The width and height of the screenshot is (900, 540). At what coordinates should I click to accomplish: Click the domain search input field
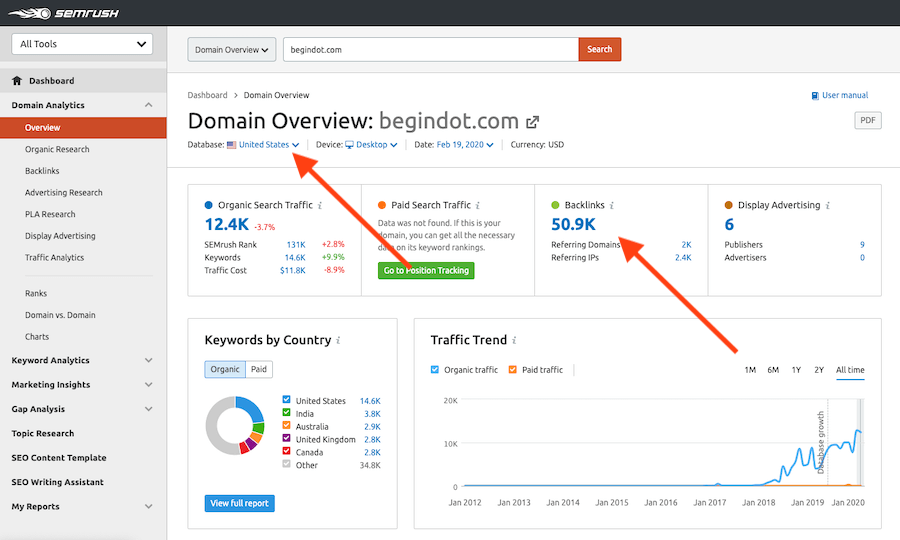[430, 49]
